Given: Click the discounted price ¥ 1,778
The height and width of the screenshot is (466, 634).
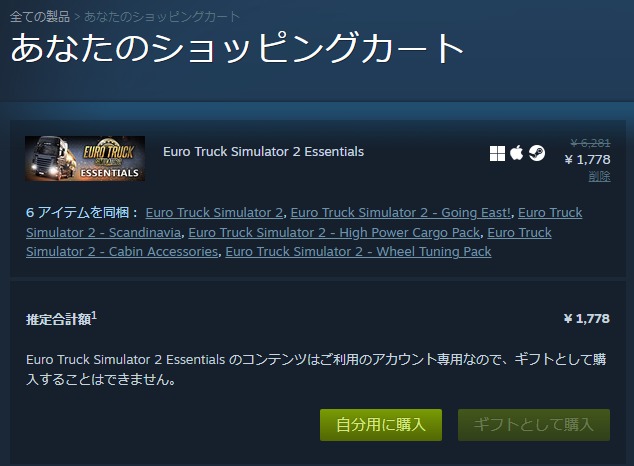Looking at the screenshot, I should point(588,160).
